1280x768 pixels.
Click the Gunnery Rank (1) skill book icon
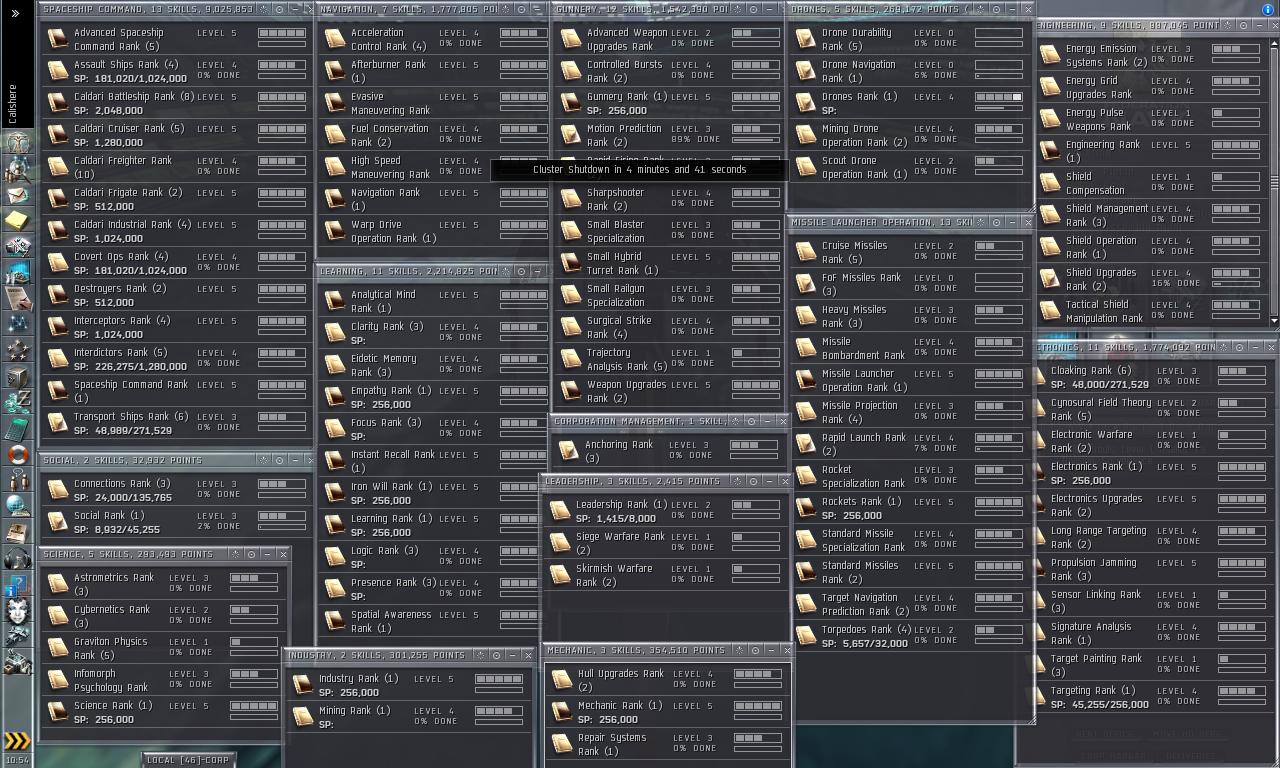[571, 103]
